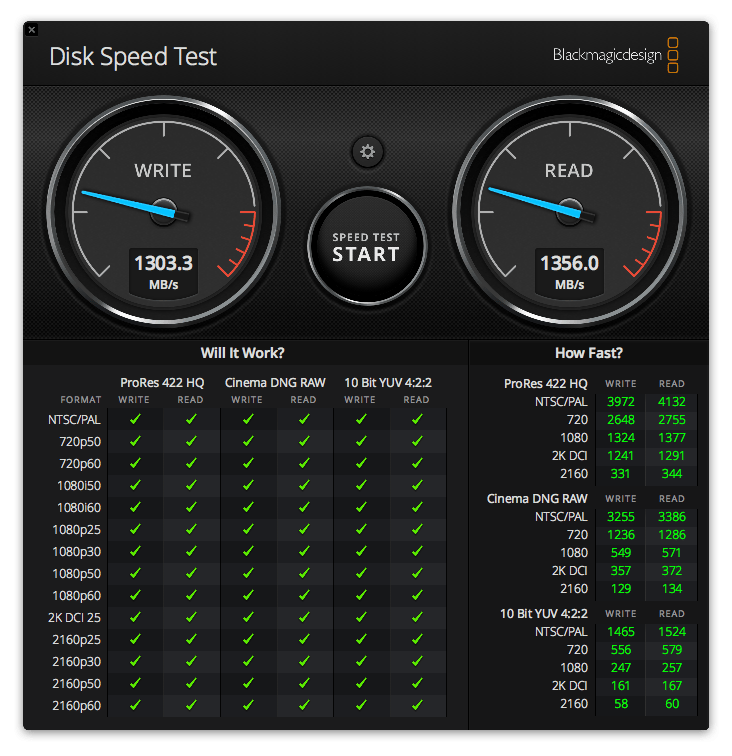Click Cinema DNG 2K DCI read value 372
Viewport: 732px width, 756px height.
click(672, 571)
